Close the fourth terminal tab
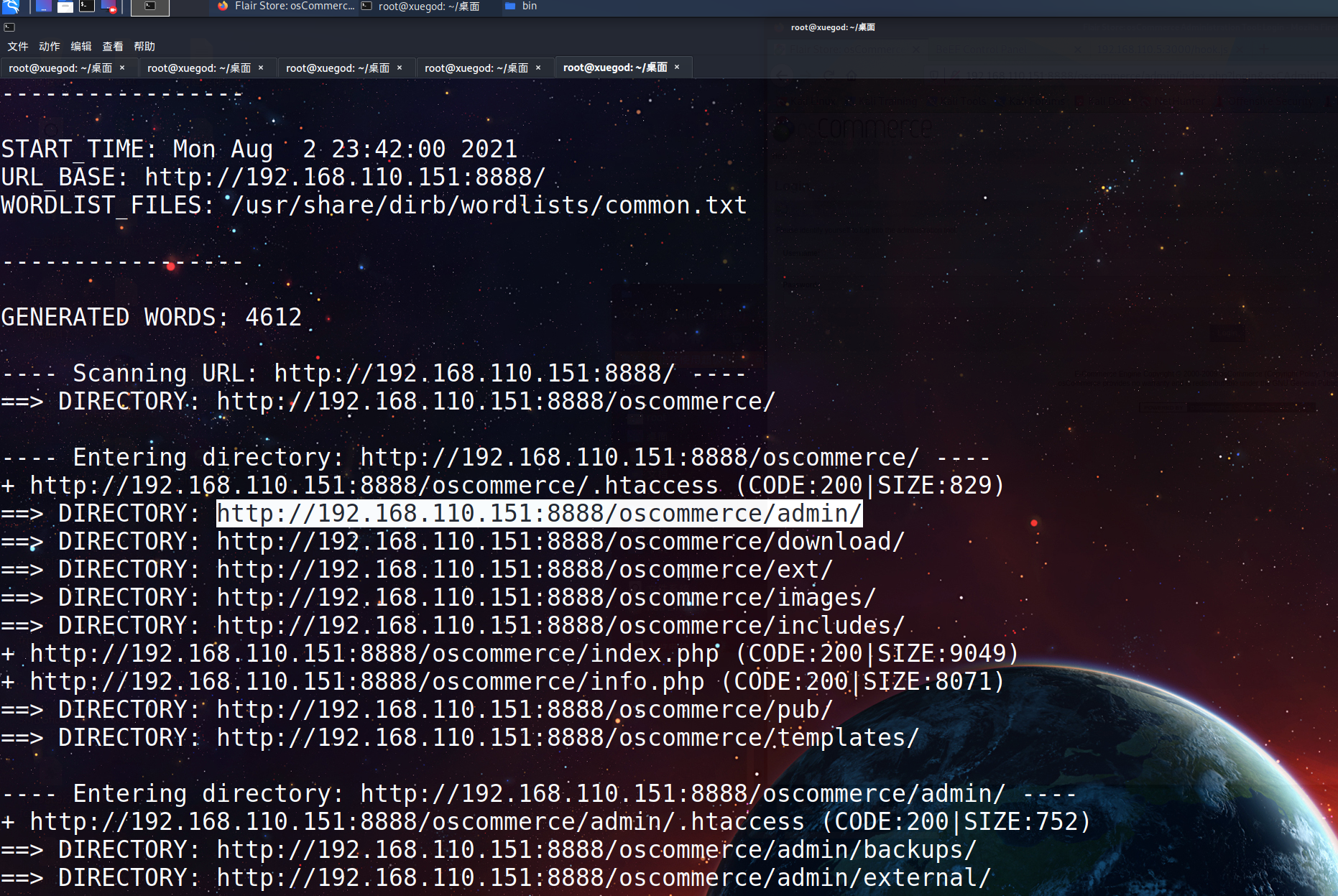 point(538,68)
